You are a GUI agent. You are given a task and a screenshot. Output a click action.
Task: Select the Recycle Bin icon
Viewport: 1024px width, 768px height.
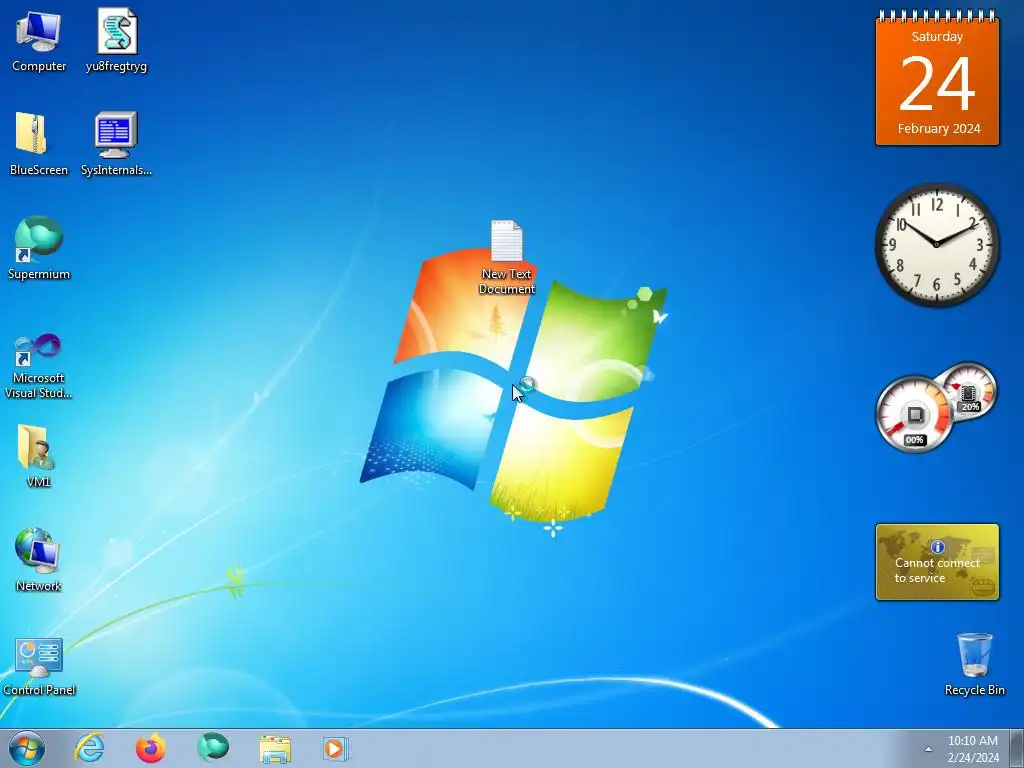tap(974, 664)
